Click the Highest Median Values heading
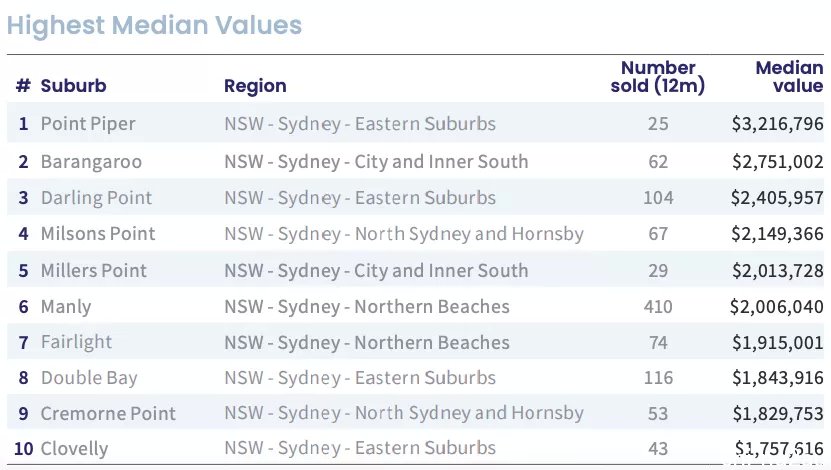Screen dimensions: 831x470 (154, 25)
